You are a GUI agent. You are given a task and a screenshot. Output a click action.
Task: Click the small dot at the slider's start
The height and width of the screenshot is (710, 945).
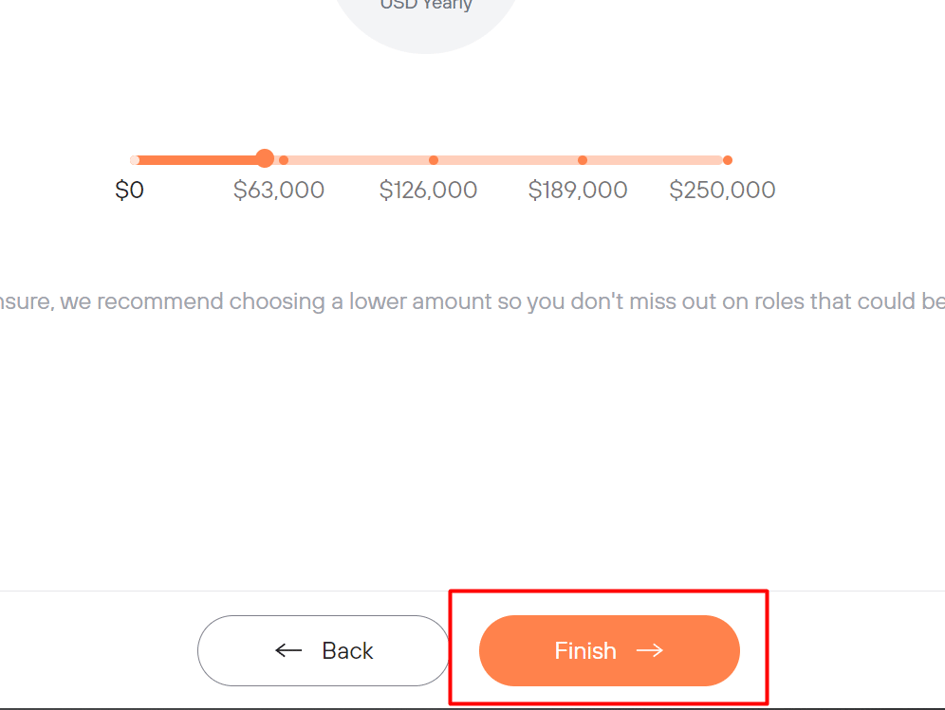tap(134, 159)
